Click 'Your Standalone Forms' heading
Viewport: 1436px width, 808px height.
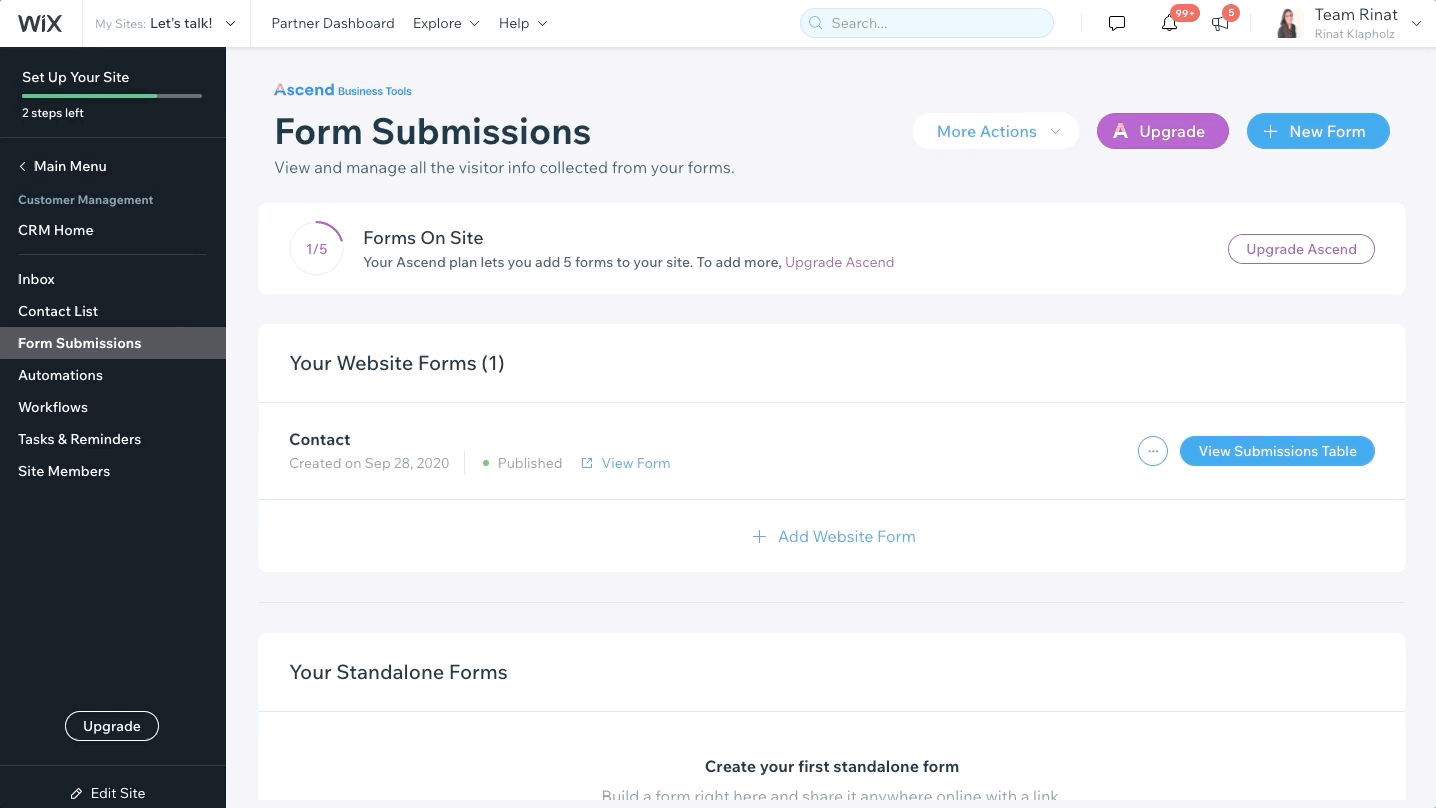[398, 672]
